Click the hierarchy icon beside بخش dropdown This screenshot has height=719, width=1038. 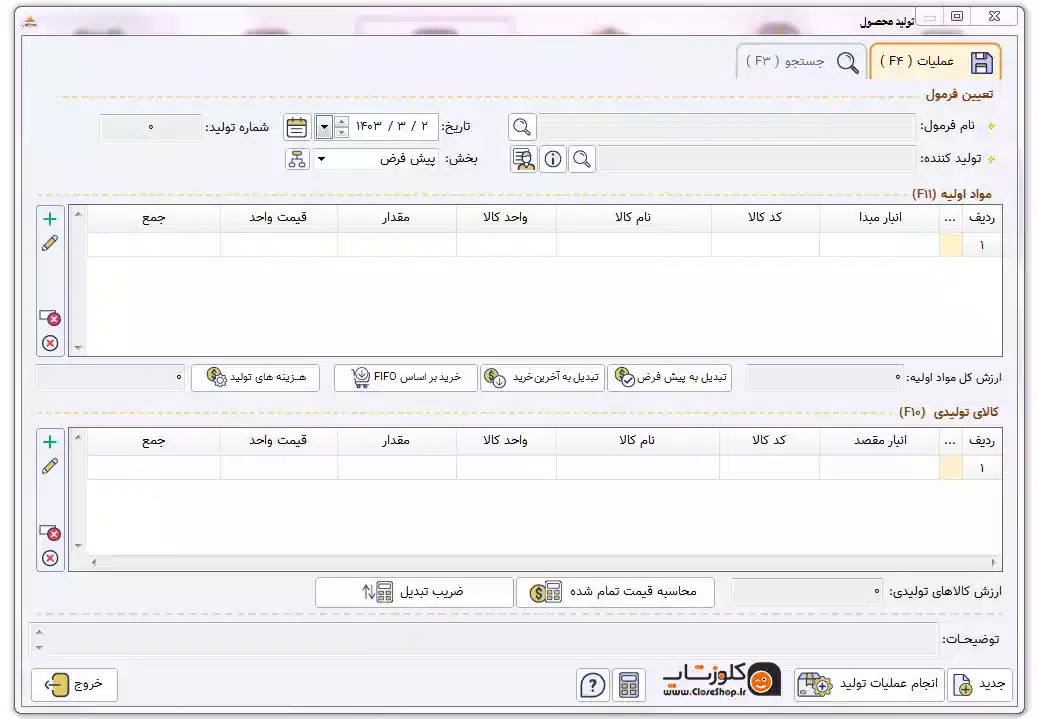click(297, 159)
